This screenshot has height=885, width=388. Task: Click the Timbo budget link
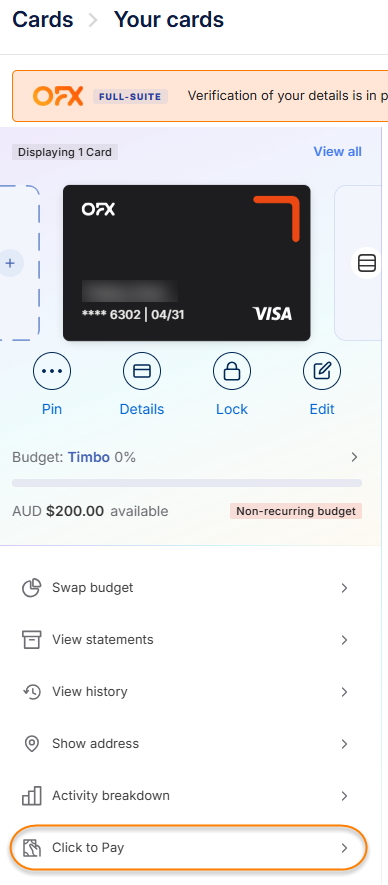89,457
